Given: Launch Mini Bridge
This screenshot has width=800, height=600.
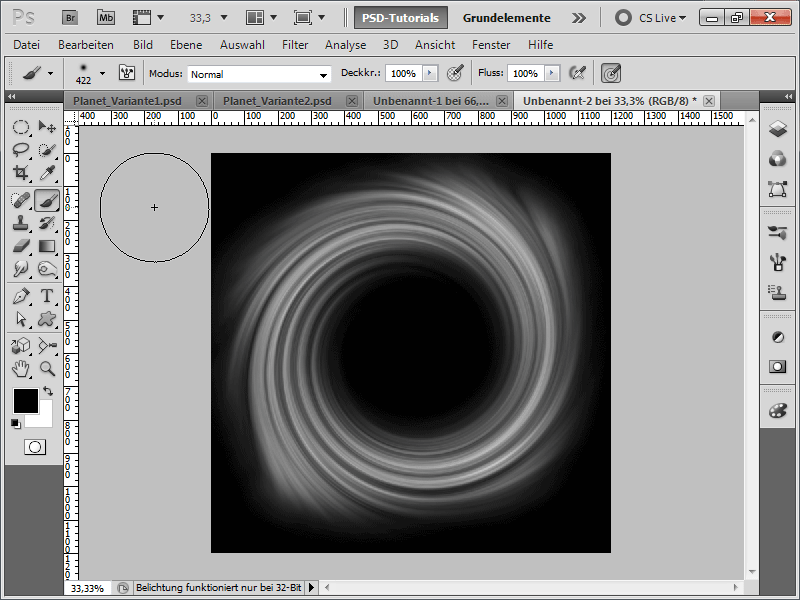Looking at the screenshot, I should pos(106,18).
